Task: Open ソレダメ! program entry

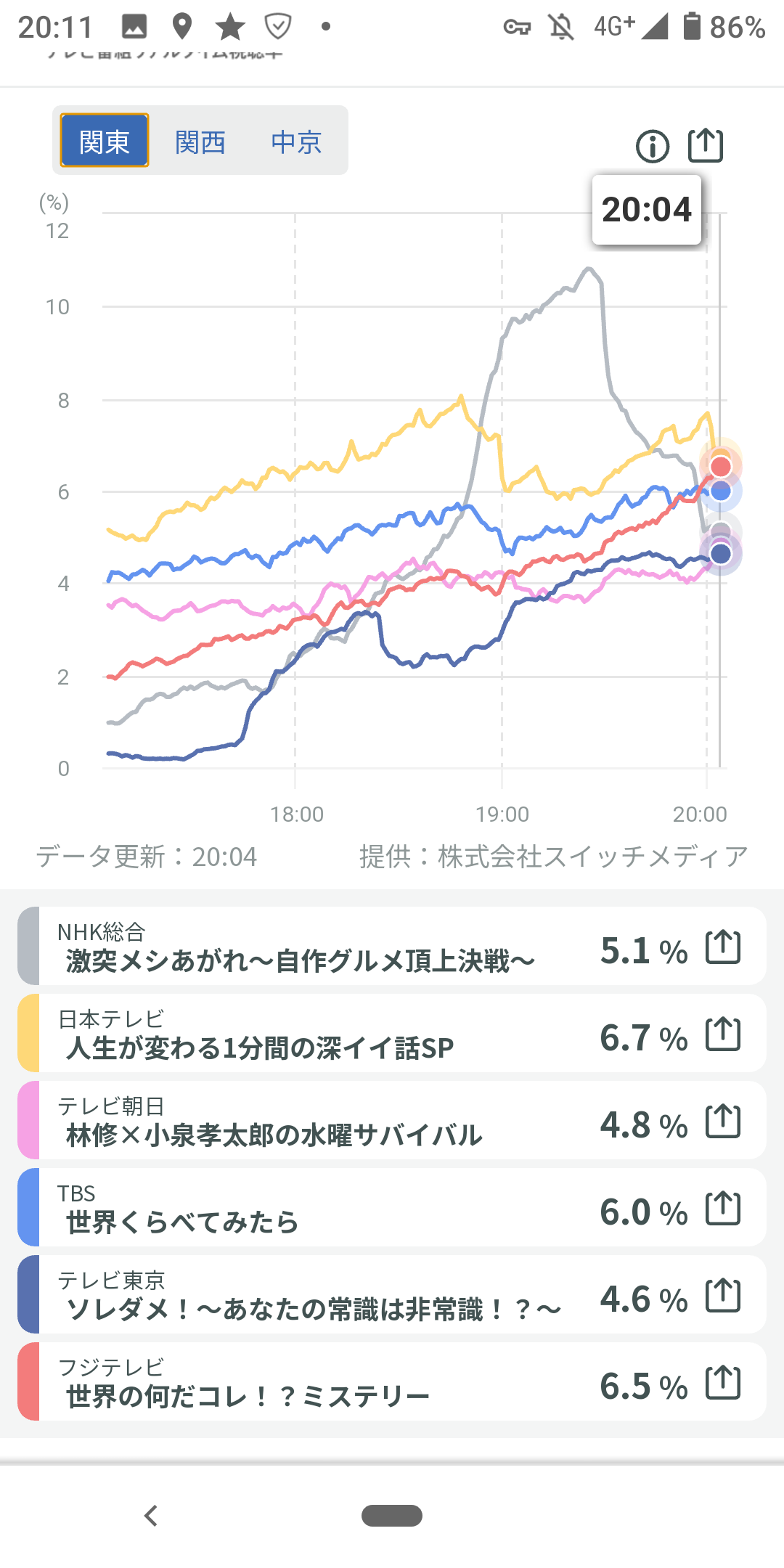Action: tap(313, 1309)
